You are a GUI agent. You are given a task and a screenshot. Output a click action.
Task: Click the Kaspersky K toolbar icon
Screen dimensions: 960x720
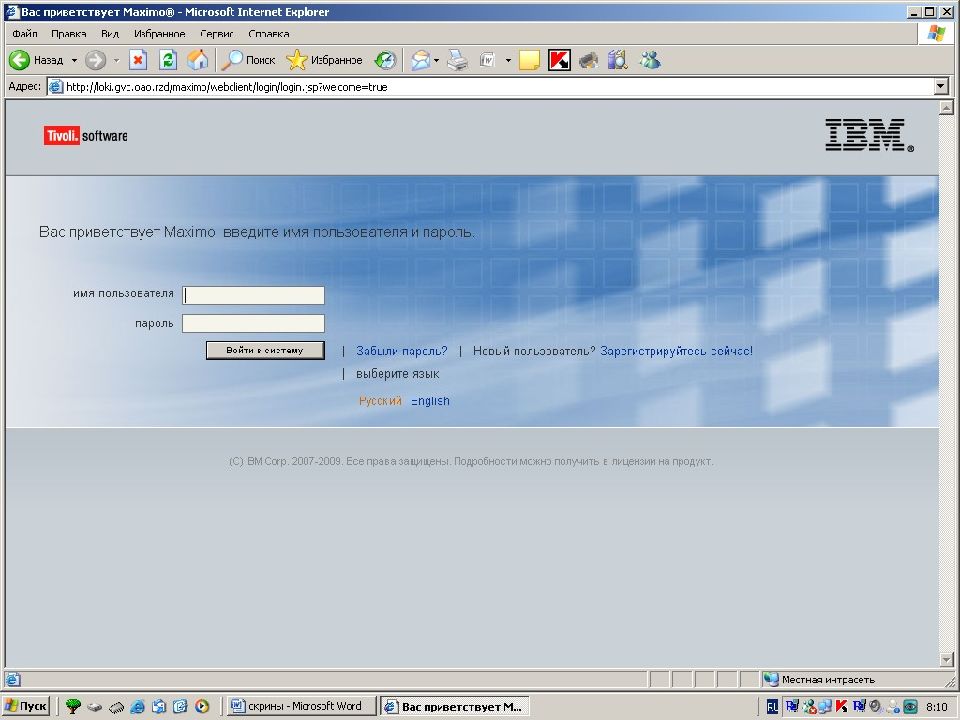point(559,60)
